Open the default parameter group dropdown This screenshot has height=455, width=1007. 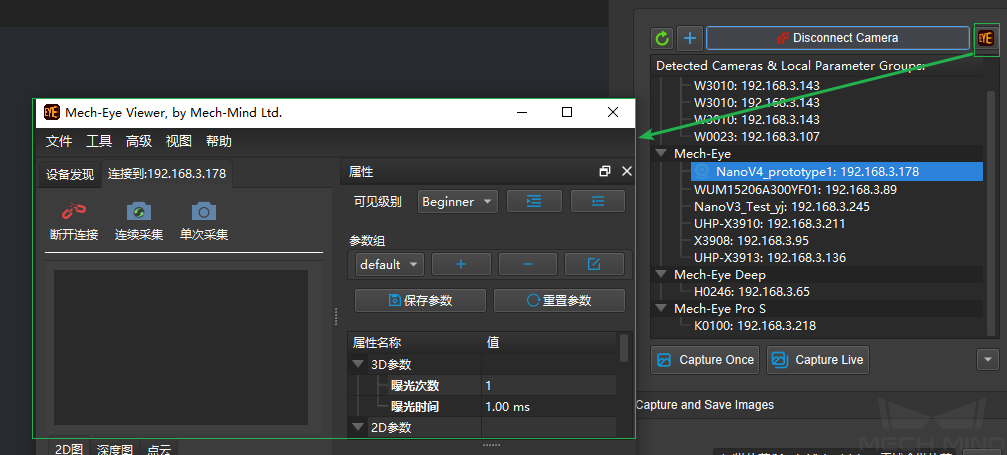(x=390, y=264)
